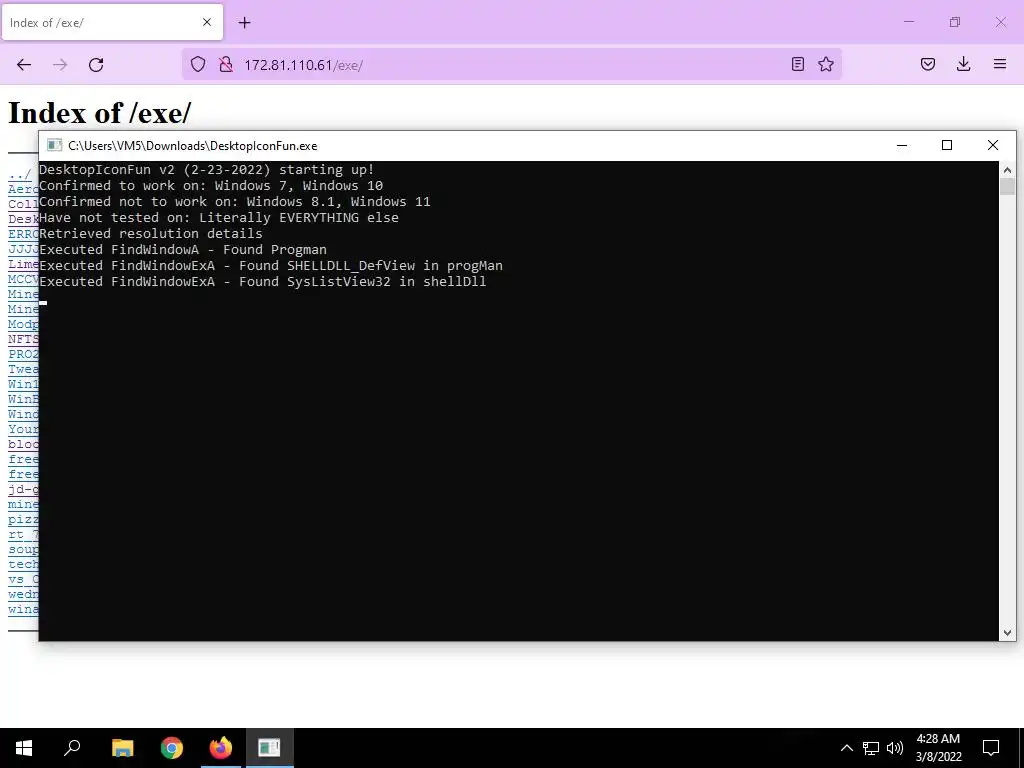Viewport: 1024px width, 768px height.
Task: Open the link beginning with bloc
Action: (x=23, y=444)
